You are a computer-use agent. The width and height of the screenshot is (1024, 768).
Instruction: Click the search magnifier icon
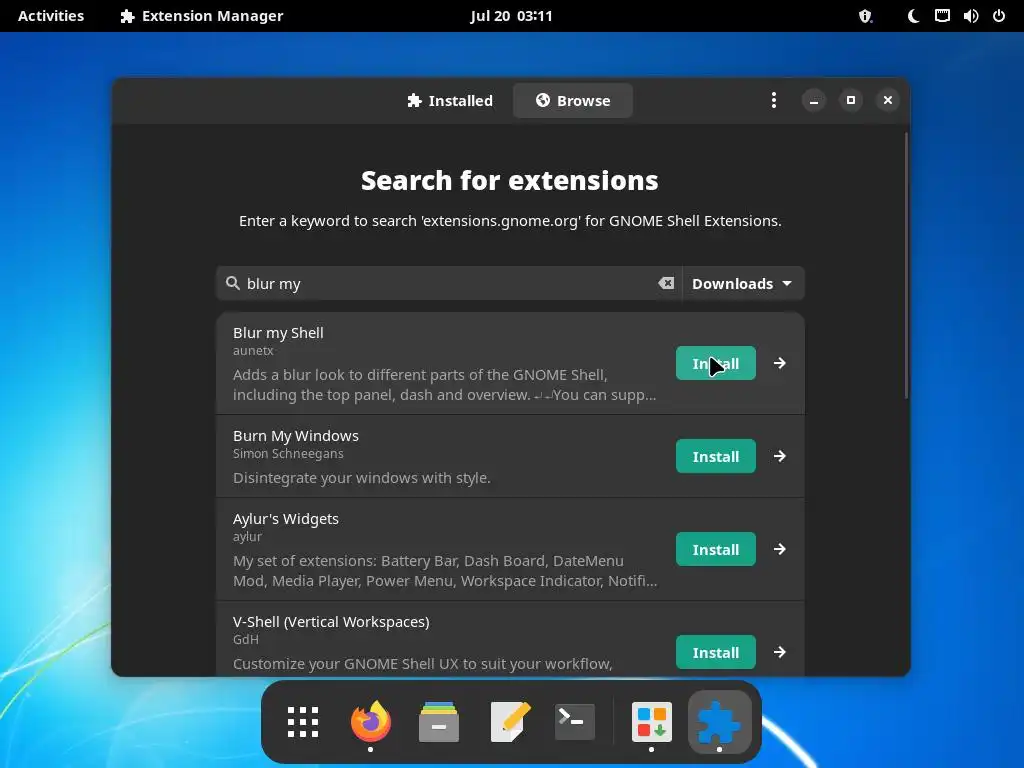[x=232, y=283]
